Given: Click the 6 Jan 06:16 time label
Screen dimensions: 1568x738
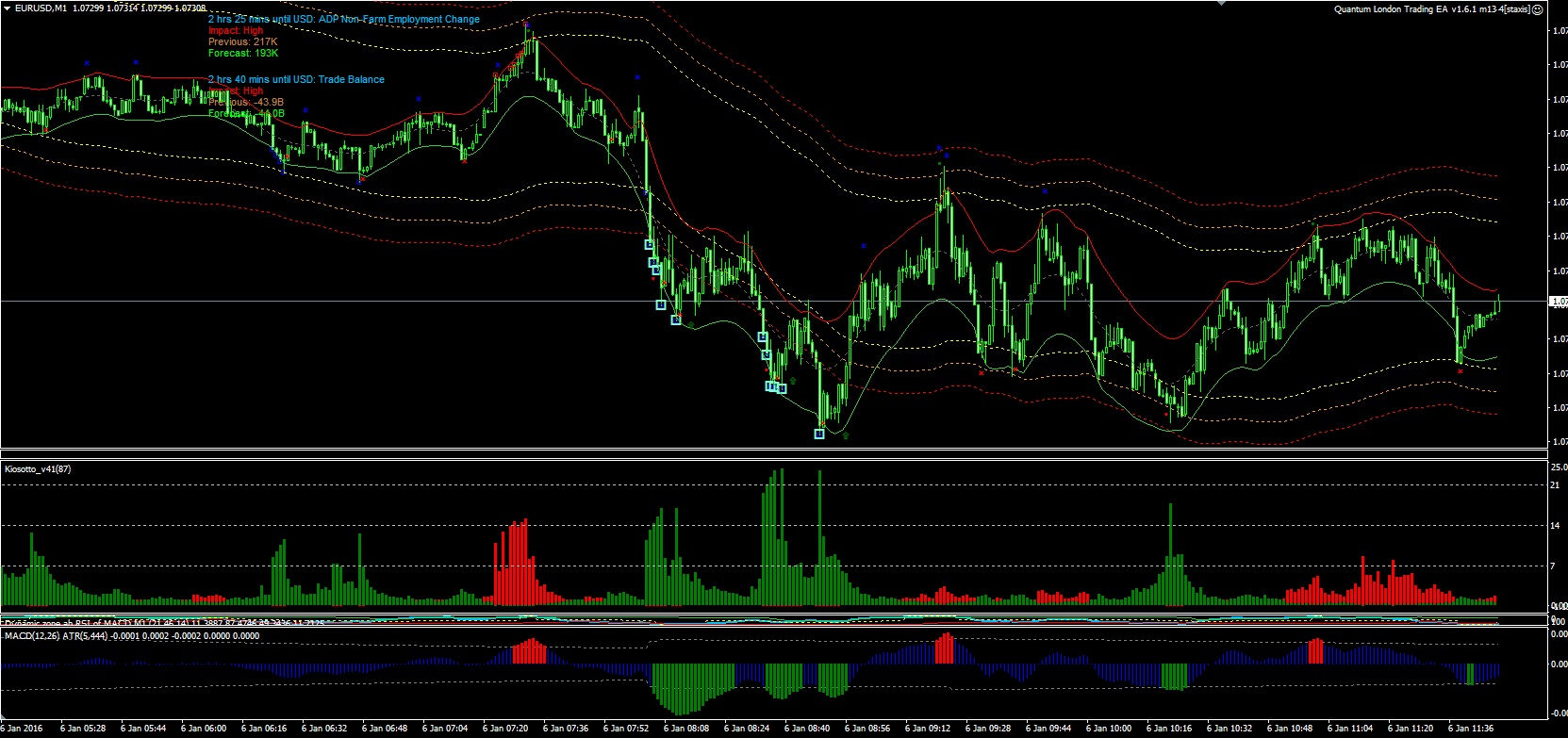Looking at the screenshot, I should [x=264, y=728].
